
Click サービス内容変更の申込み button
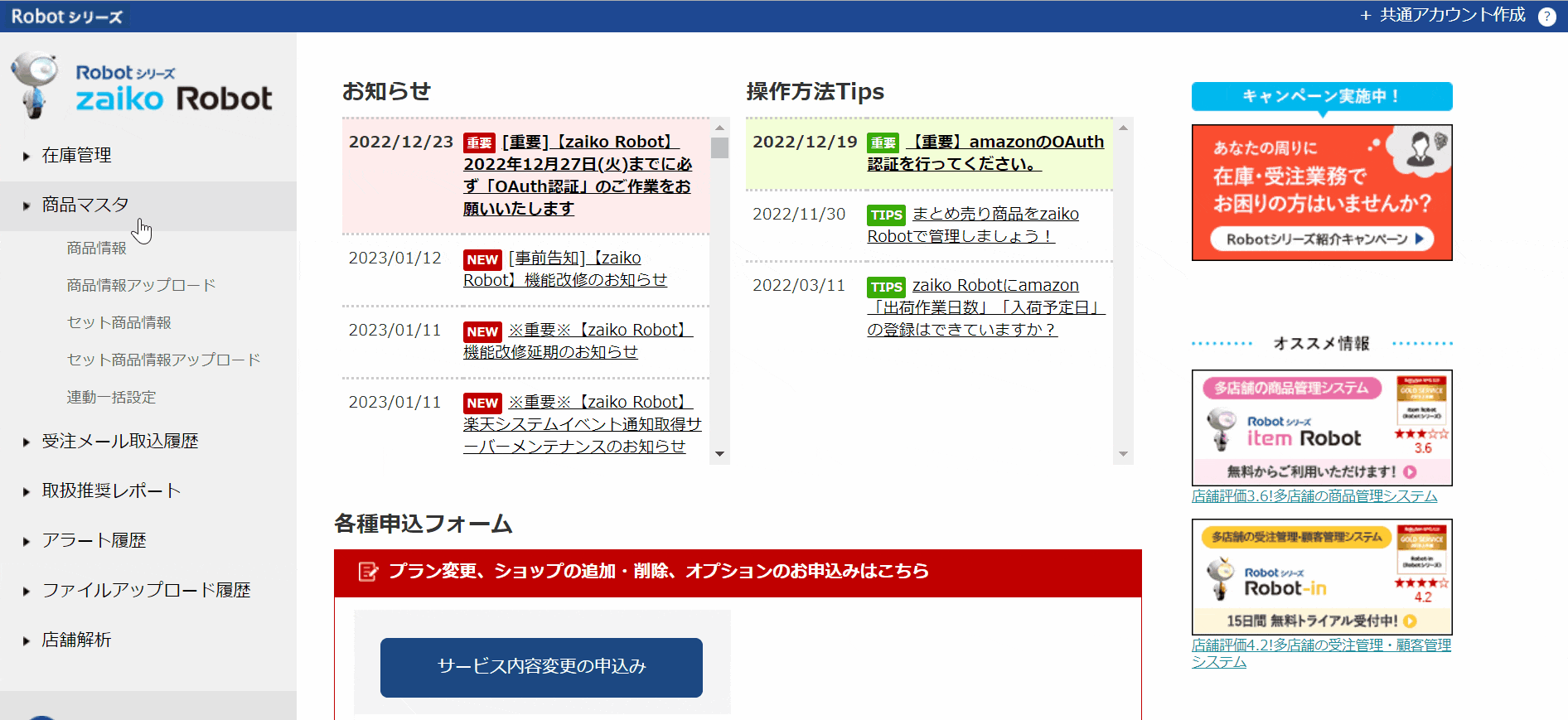click(541, 667)
